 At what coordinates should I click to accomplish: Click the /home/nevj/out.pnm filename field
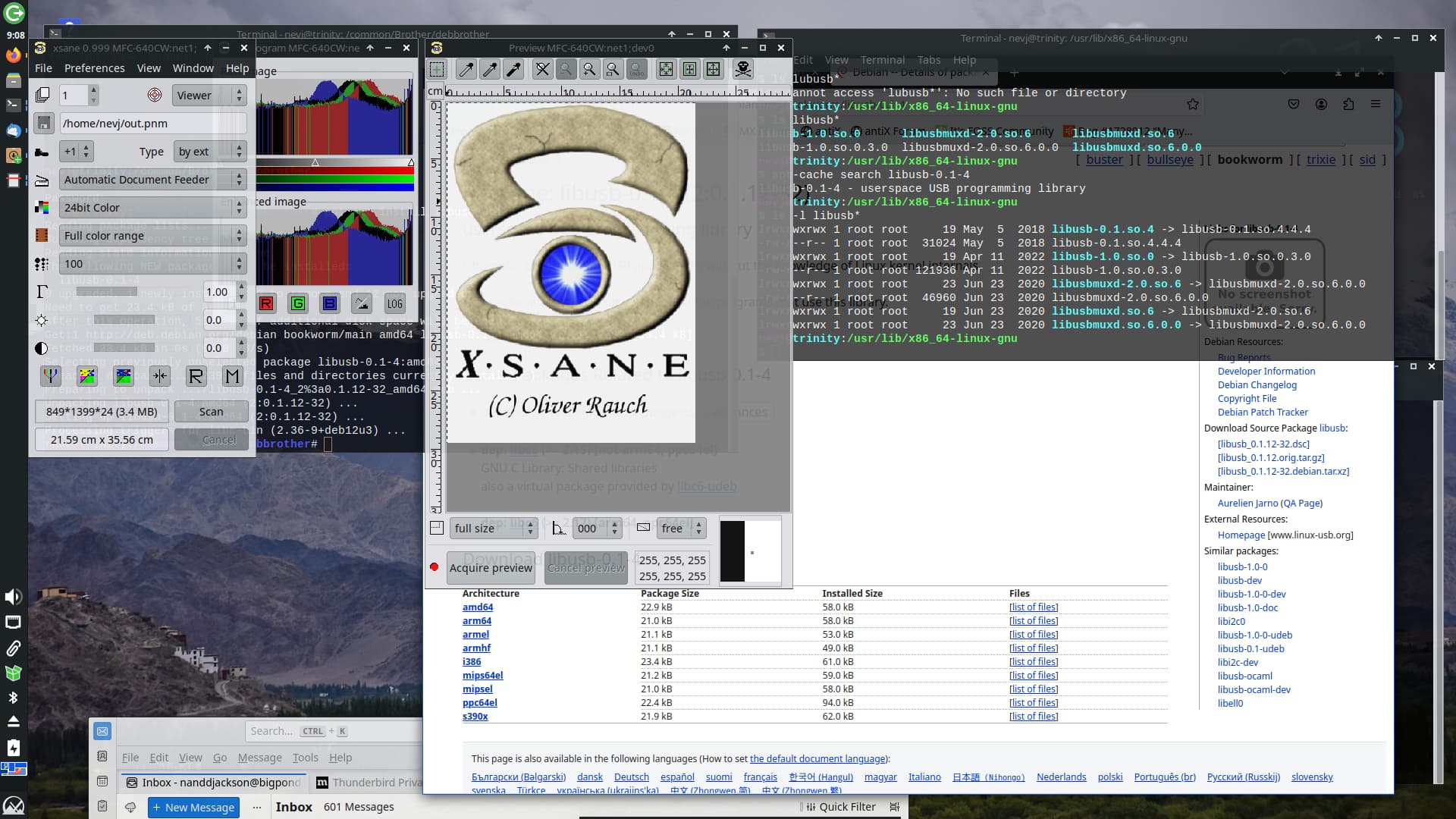152,123
